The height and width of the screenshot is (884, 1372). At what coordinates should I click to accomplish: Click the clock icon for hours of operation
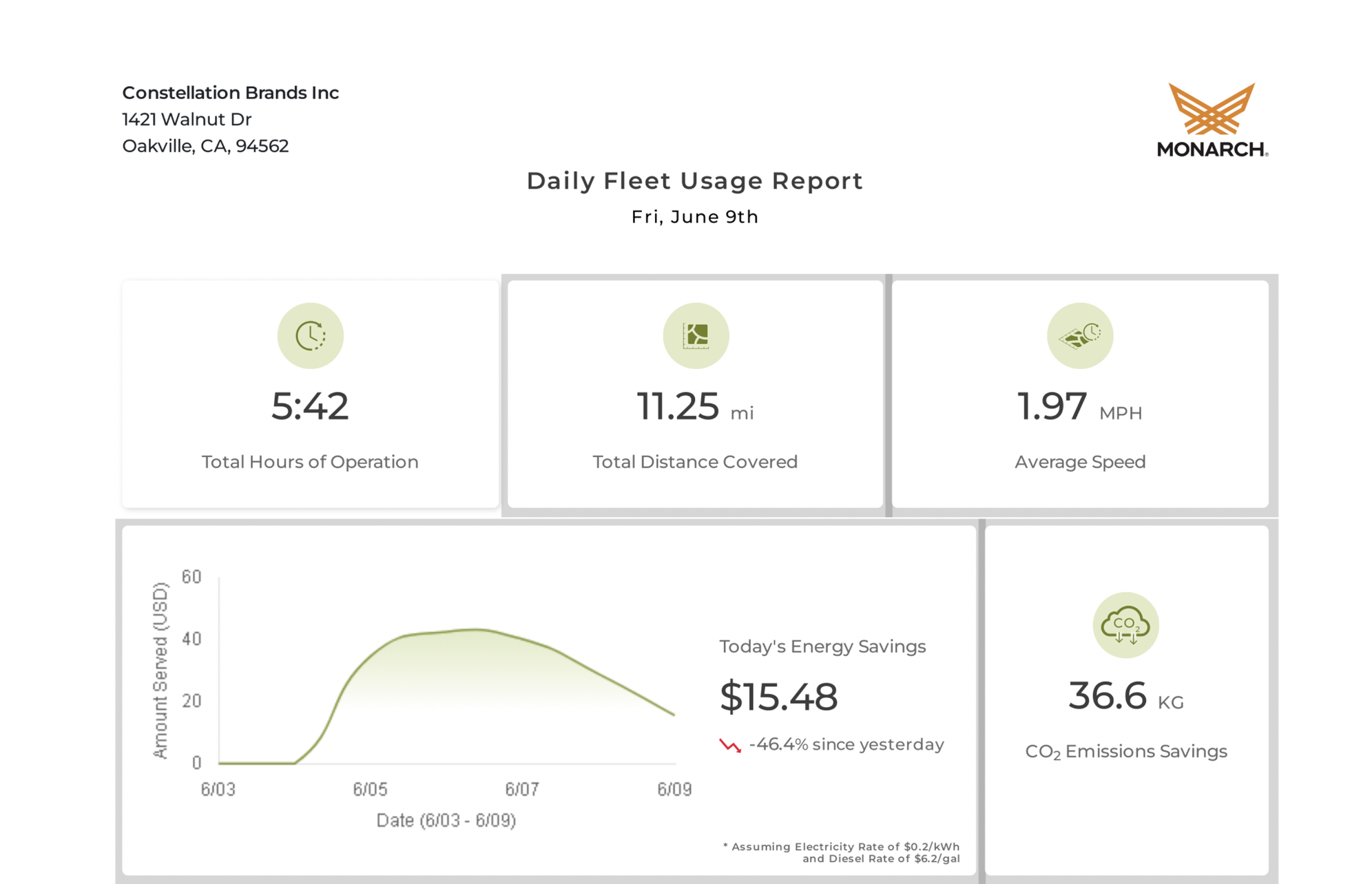[x=310, y=336]
